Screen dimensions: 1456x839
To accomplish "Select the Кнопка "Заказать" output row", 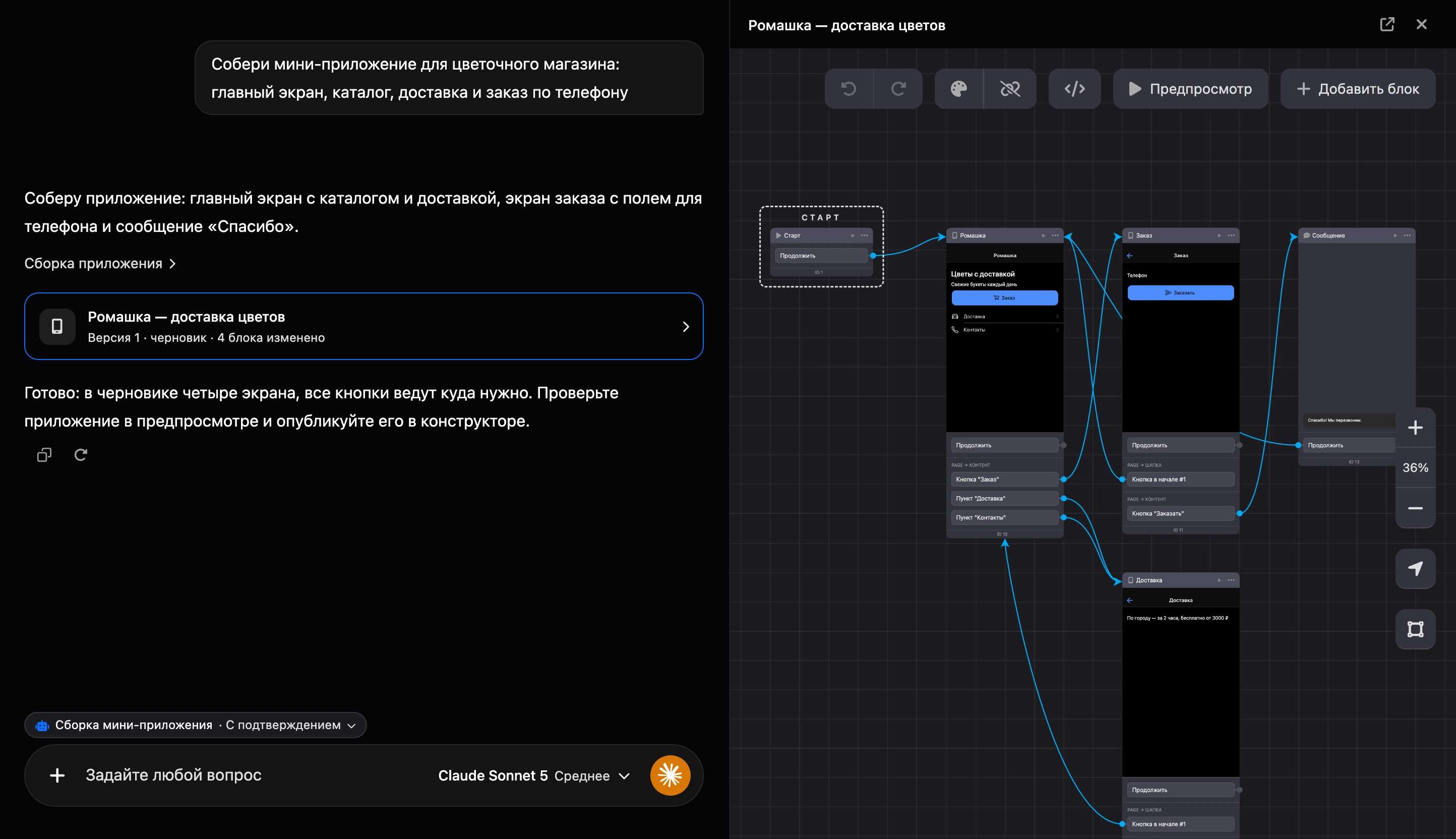I will pos(1181,513).
